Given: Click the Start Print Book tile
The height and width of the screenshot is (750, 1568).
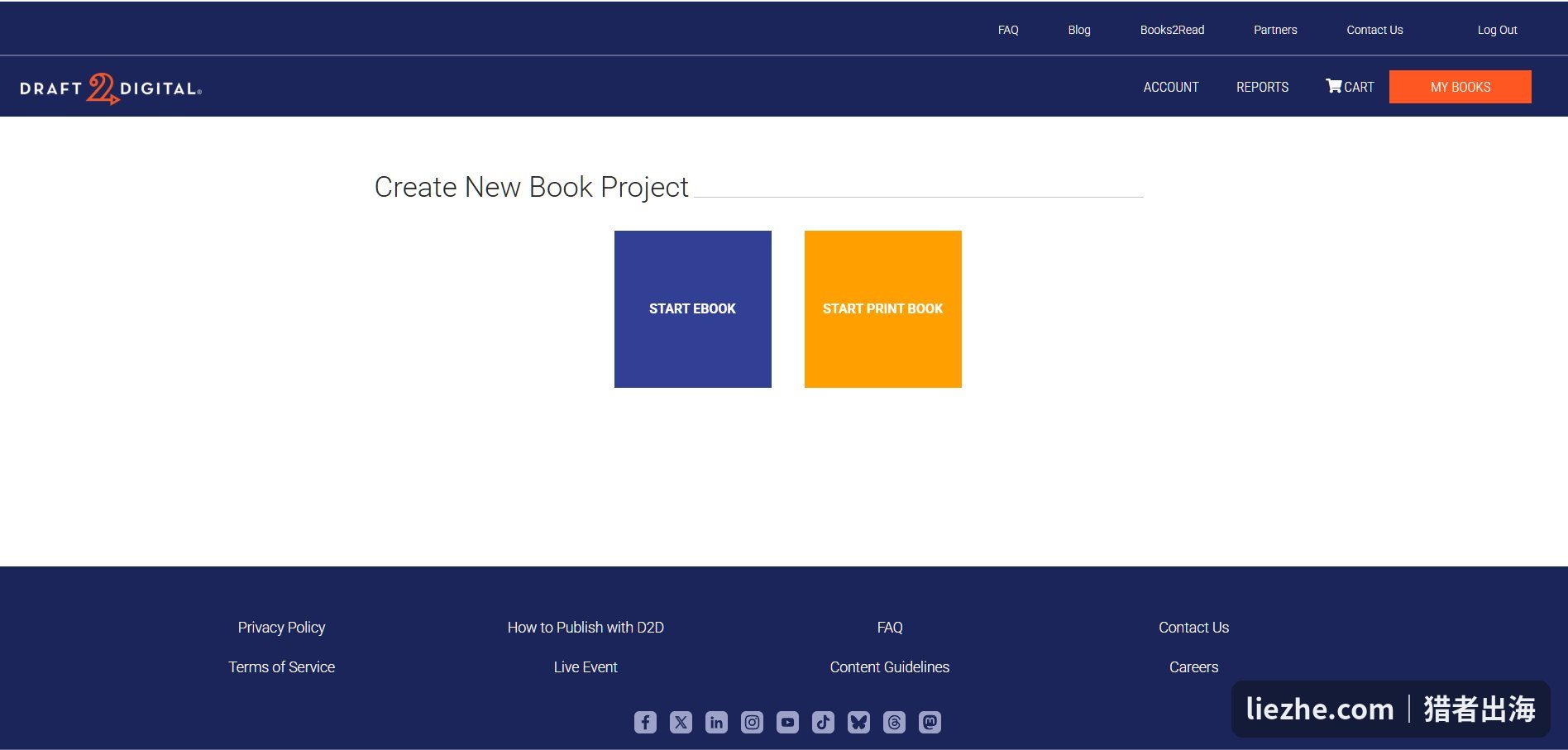Looking at the screenshot, I should [883, 309].
